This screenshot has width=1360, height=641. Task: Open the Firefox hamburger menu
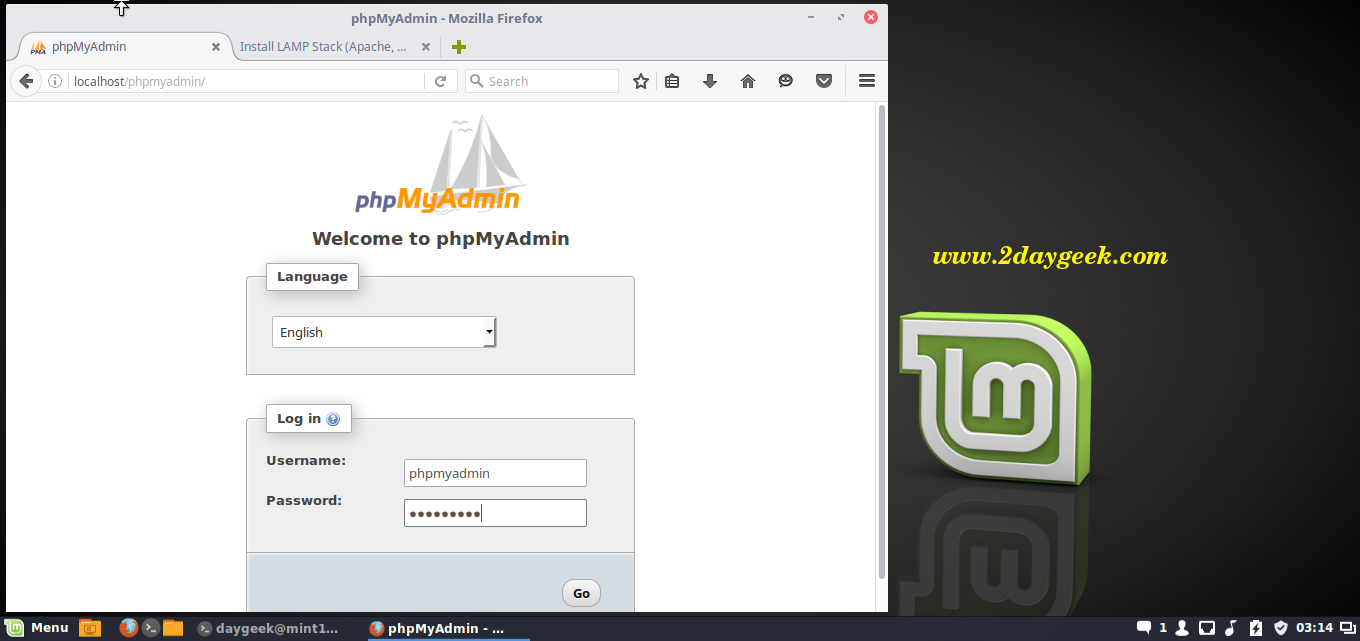(x=867, y=81)
